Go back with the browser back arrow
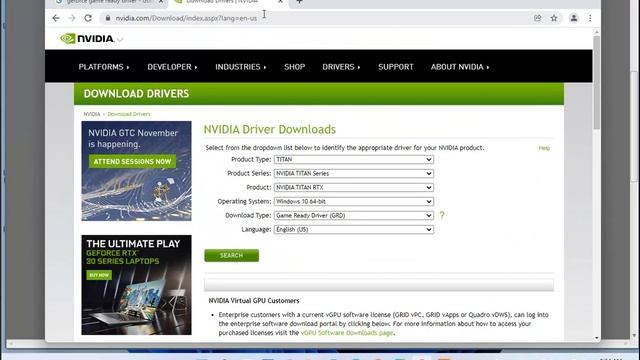 56,18
